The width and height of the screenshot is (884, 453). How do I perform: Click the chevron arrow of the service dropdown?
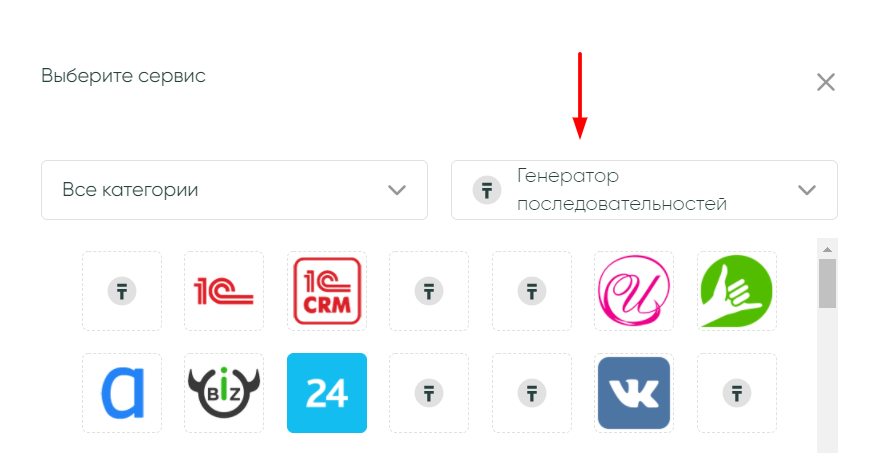pos(807,190)
